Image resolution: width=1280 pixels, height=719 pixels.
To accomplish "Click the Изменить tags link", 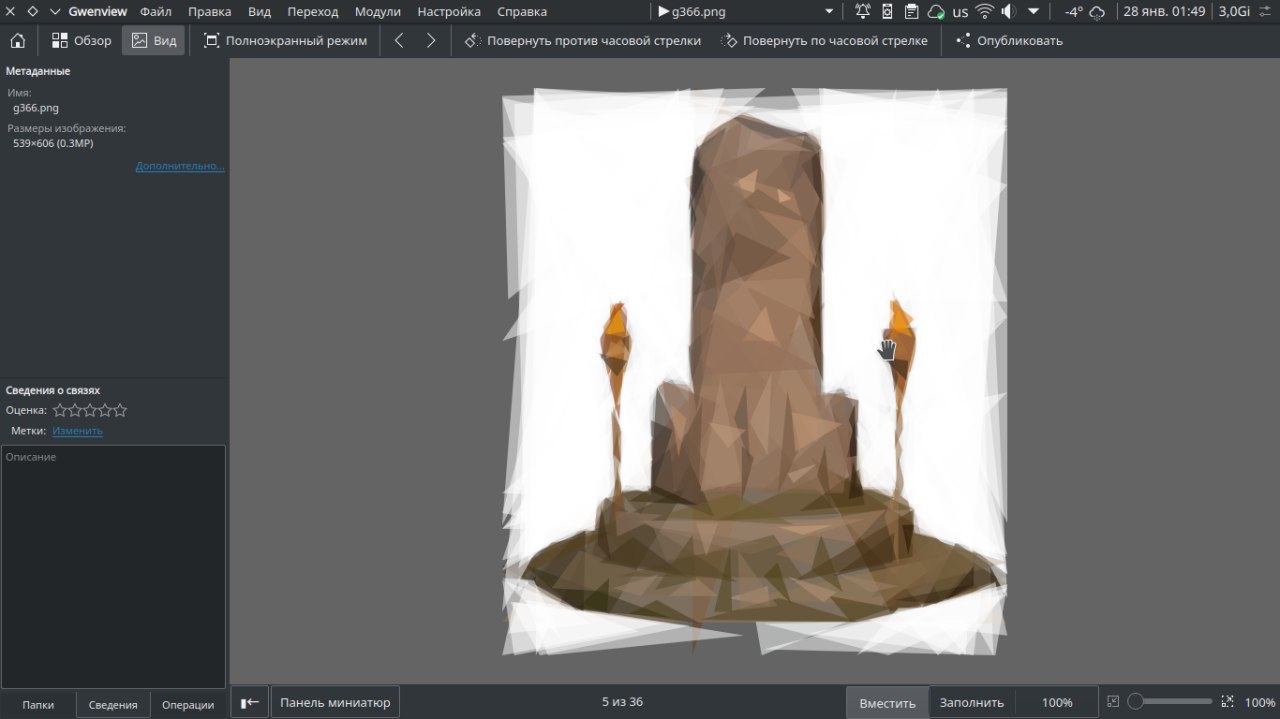I will pos(77,431).
